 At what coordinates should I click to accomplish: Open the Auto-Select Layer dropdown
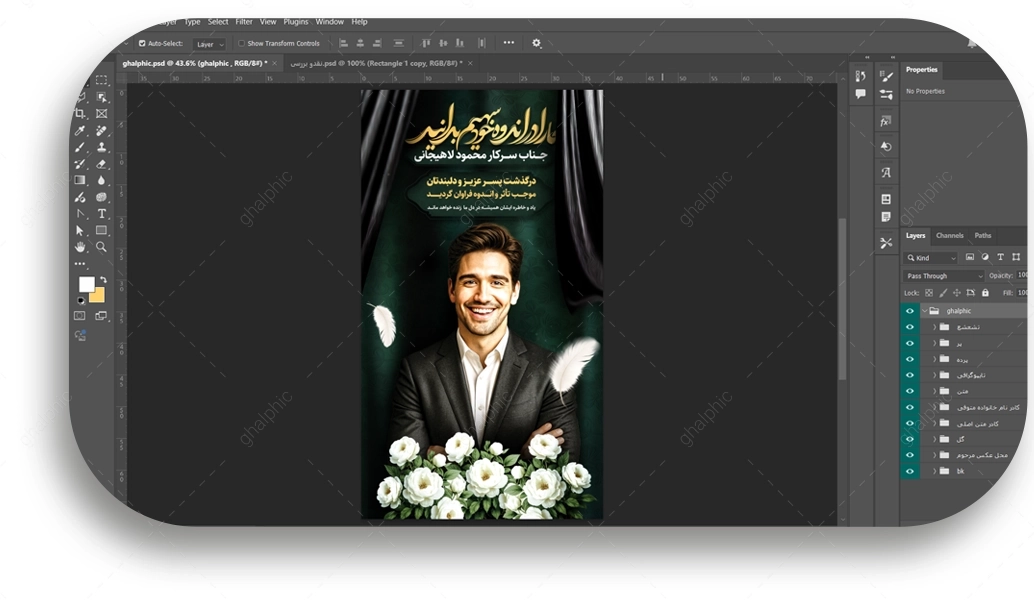point(209,44)
